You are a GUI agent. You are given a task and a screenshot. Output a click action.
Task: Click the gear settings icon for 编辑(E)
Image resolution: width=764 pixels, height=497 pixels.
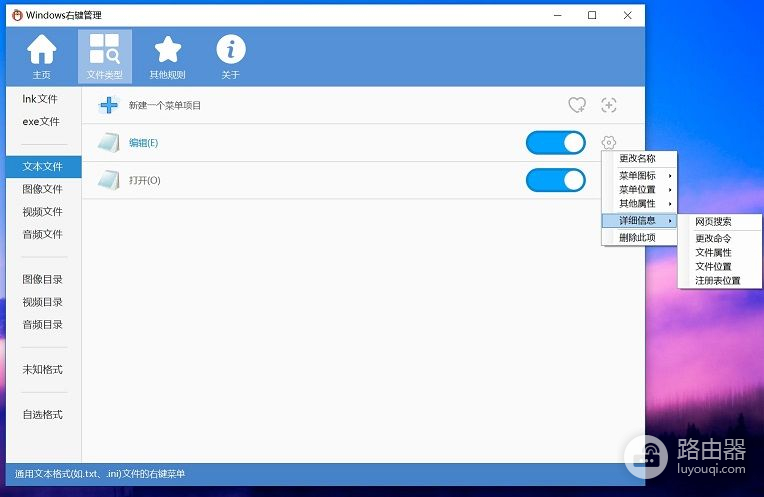tap(609, 143)
